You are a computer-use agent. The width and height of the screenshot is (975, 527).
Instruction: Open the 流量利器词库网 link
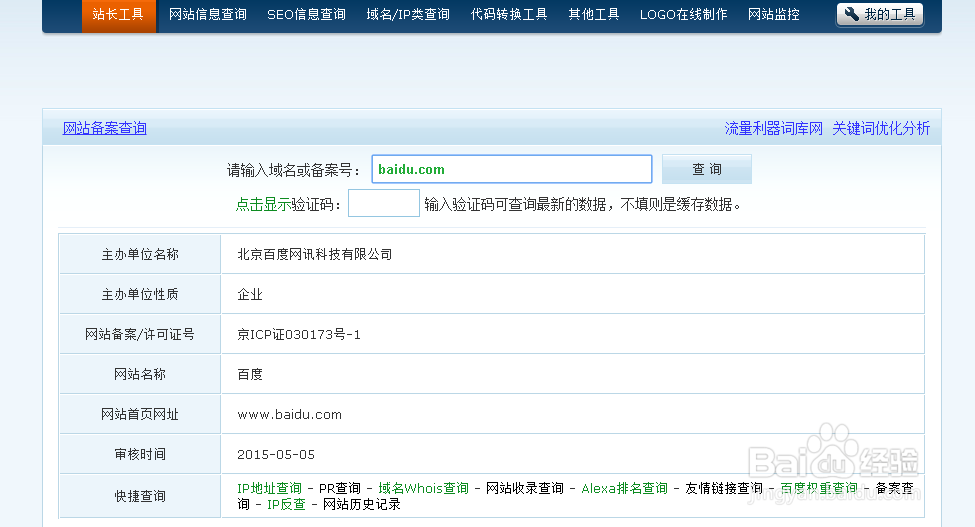[x=774, y=129]
